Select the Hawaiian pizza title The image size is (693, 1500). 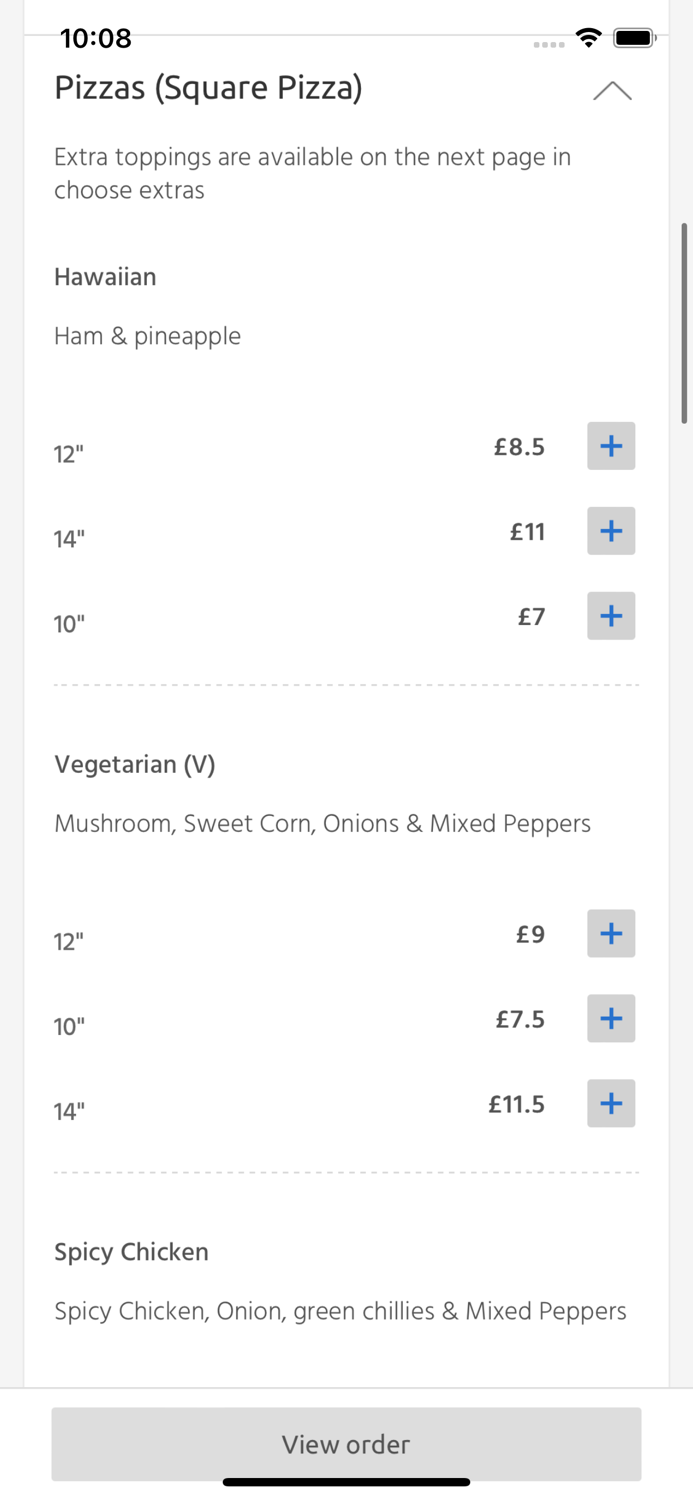tap(105, 277)
